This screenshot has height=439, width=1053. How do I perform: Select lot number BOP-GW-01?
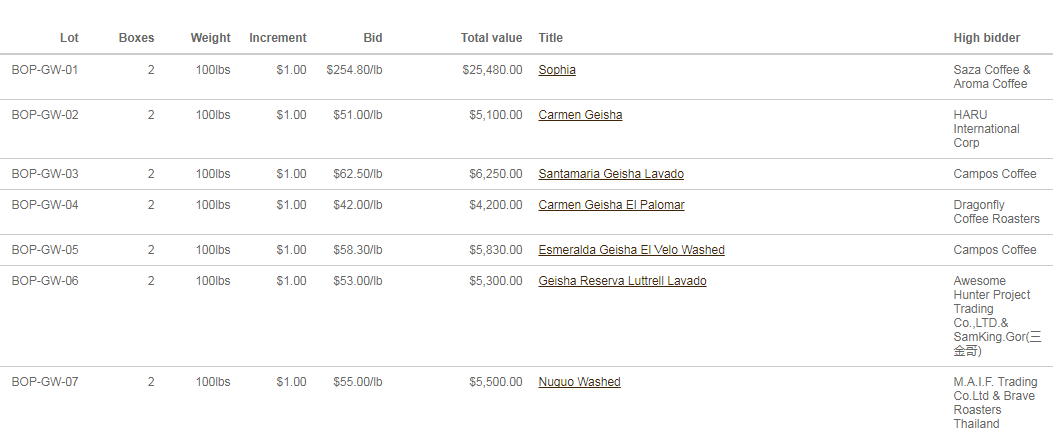click(45, 70)
